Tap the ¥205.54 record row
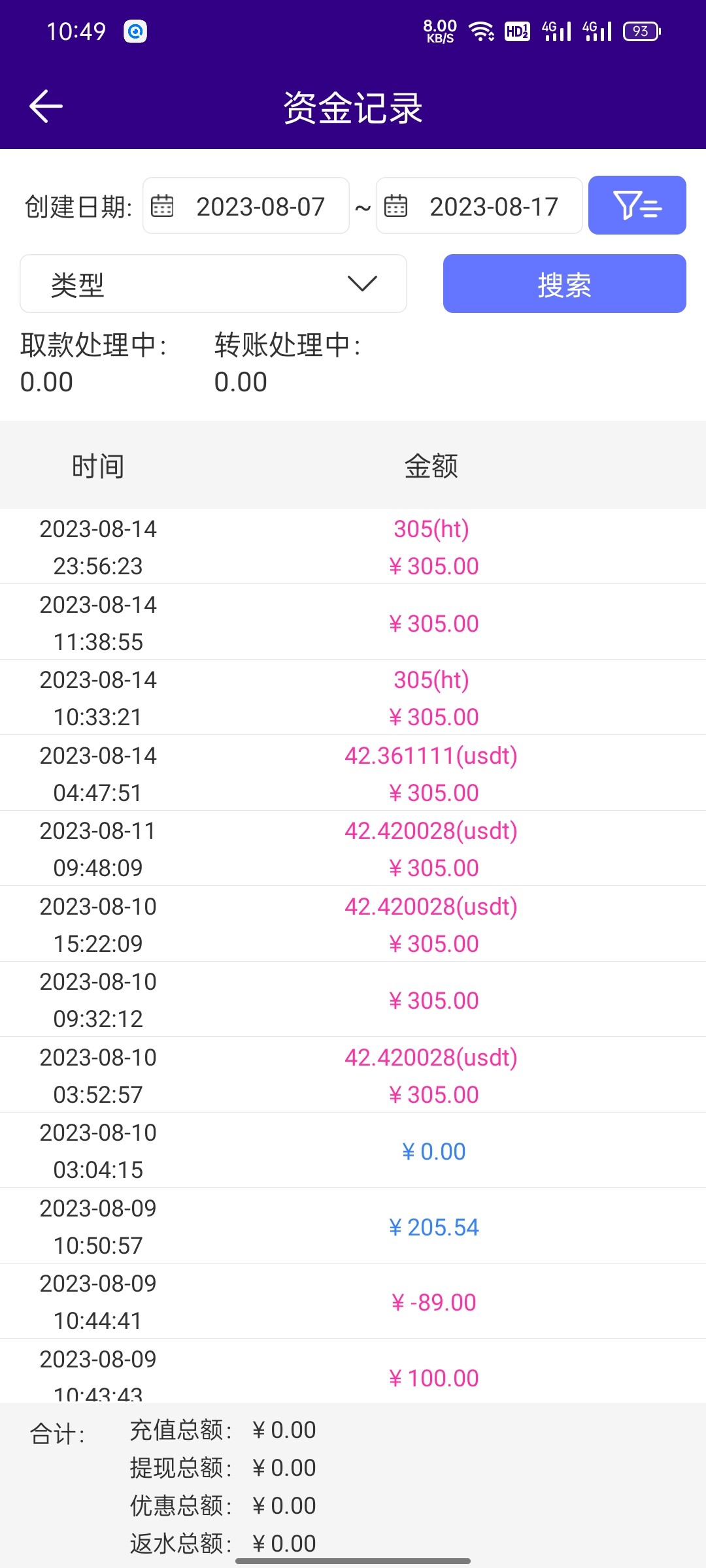This screenshot has height=1568, width=706. 353,1226
